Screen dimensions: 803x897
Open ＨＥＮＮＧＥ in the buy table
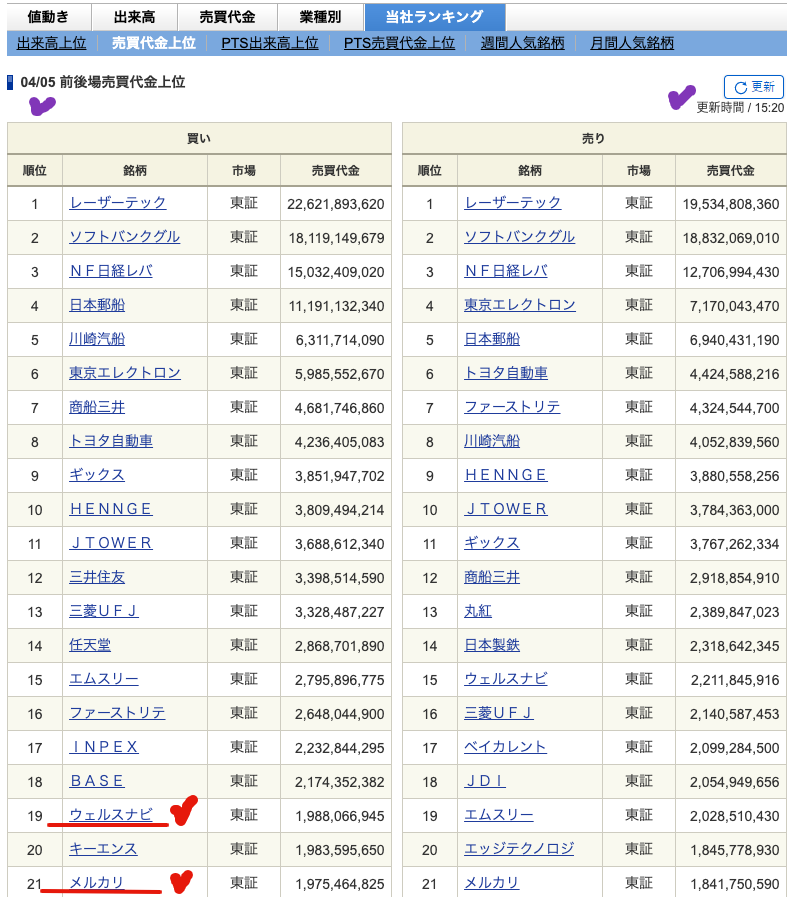coord(110,509)
